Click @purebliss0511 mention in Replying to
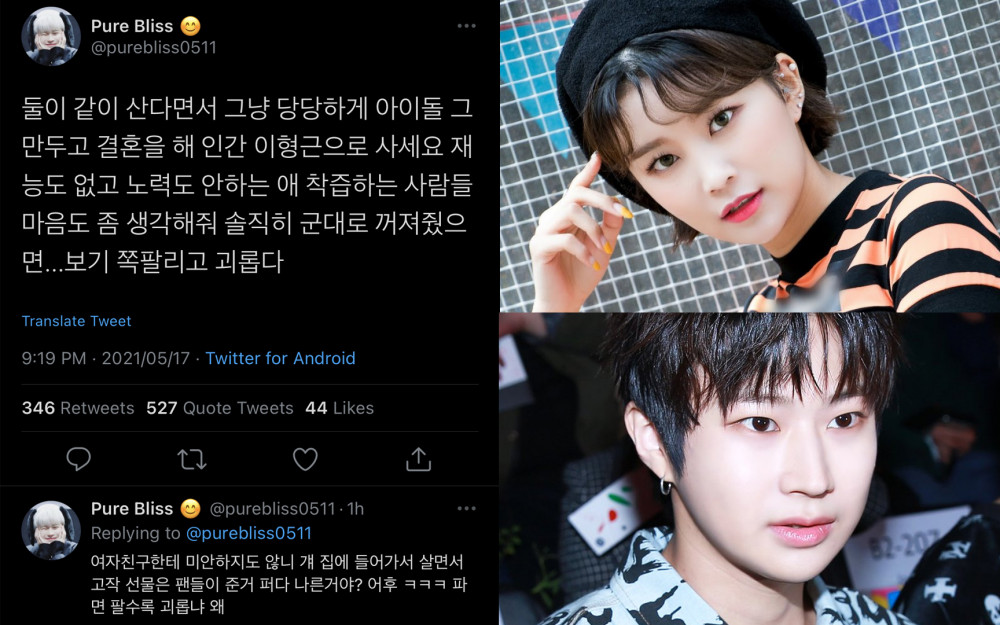 (249, 533)
